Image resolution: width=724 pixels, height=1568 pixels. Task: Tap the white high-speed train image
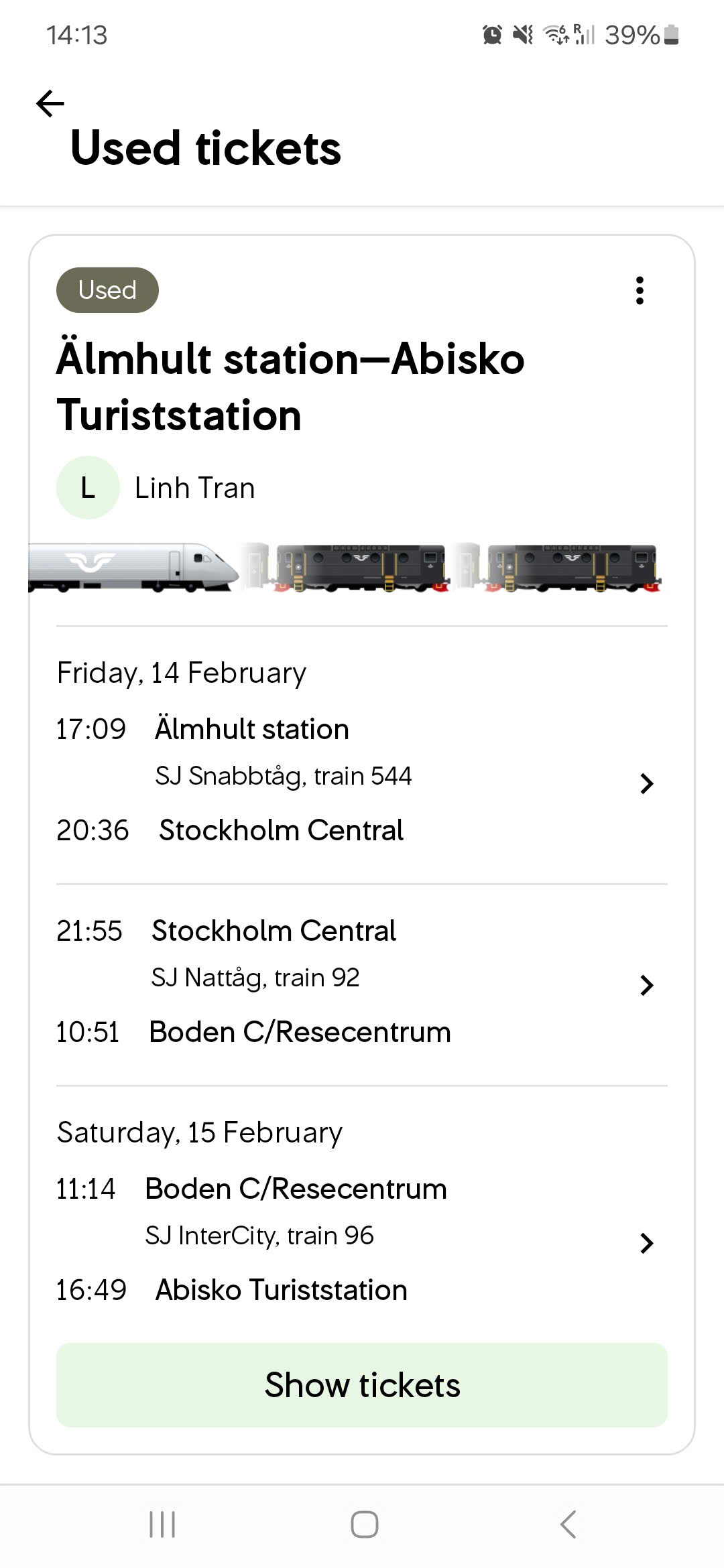(x=134, y=568)
